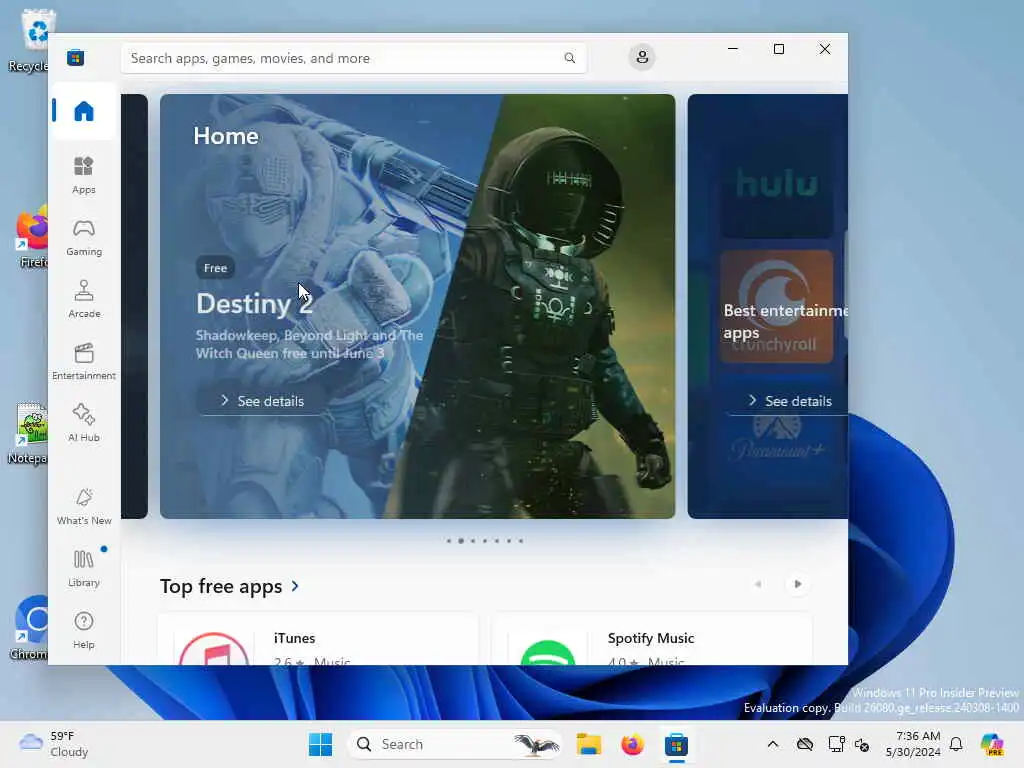The image size is (1024, 768).
Task: Open the Arcade section
Action: click(x=84, y=299)
